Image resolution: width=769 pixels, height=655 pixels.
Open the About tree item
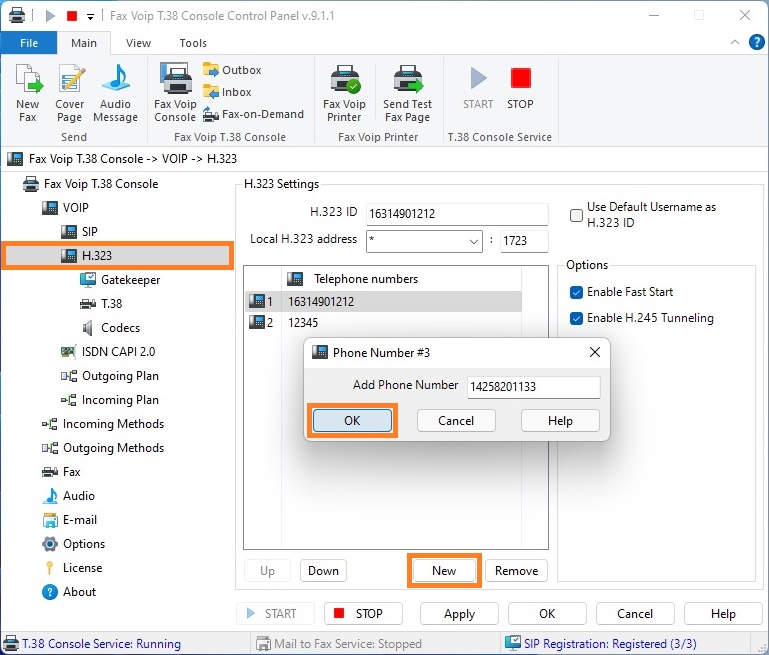point(69,592)
